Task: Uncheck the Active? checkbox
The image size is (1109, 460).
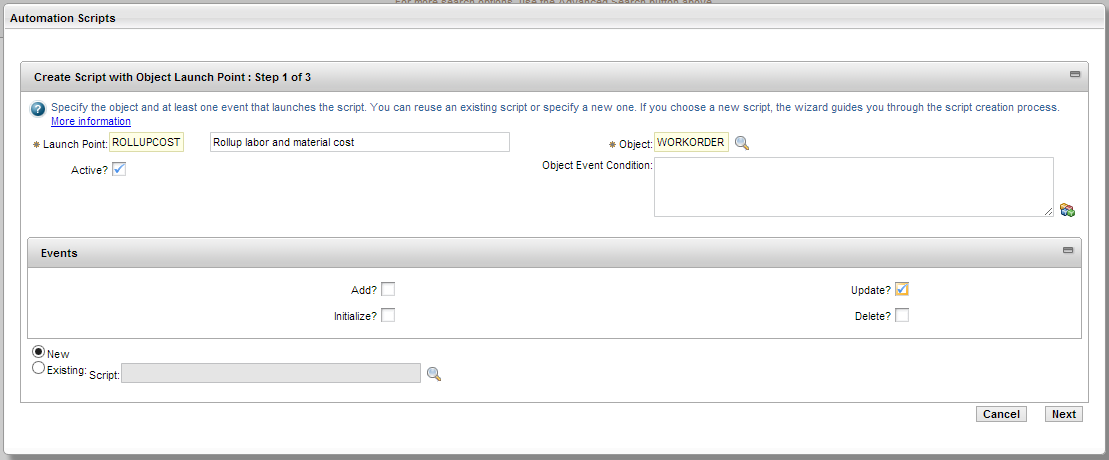Action: pyautogui.click(x=119, y=169)
